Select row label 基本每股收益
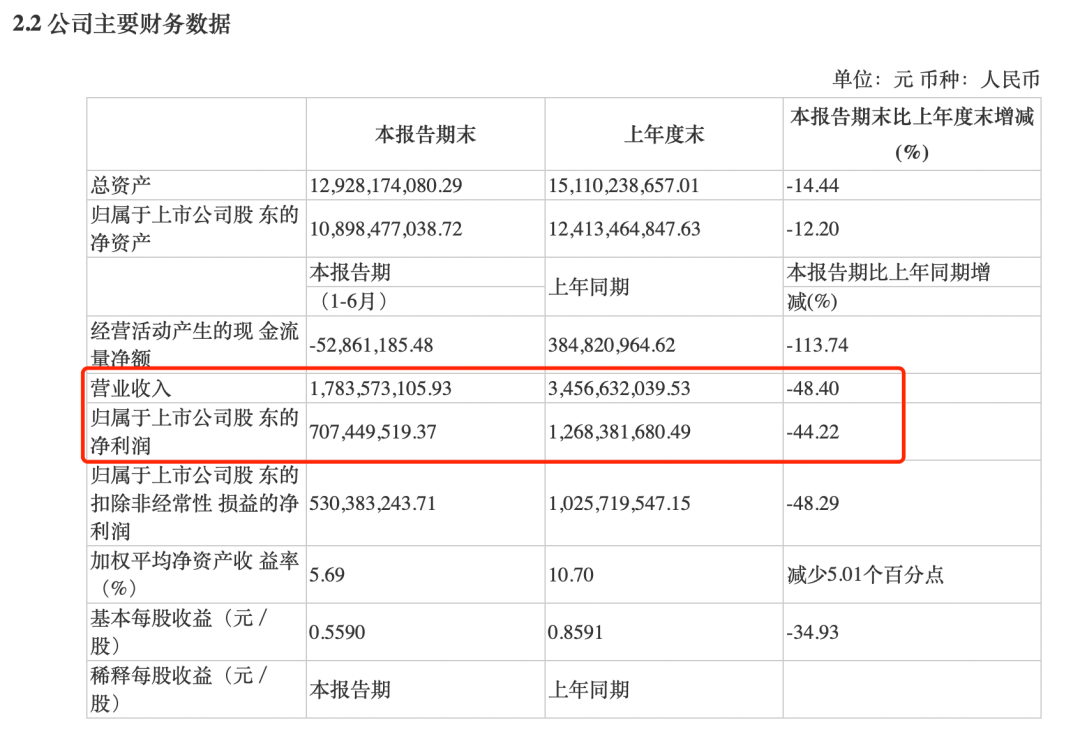The height and width of the screenshot is (734, 1080). coord(179,632)
